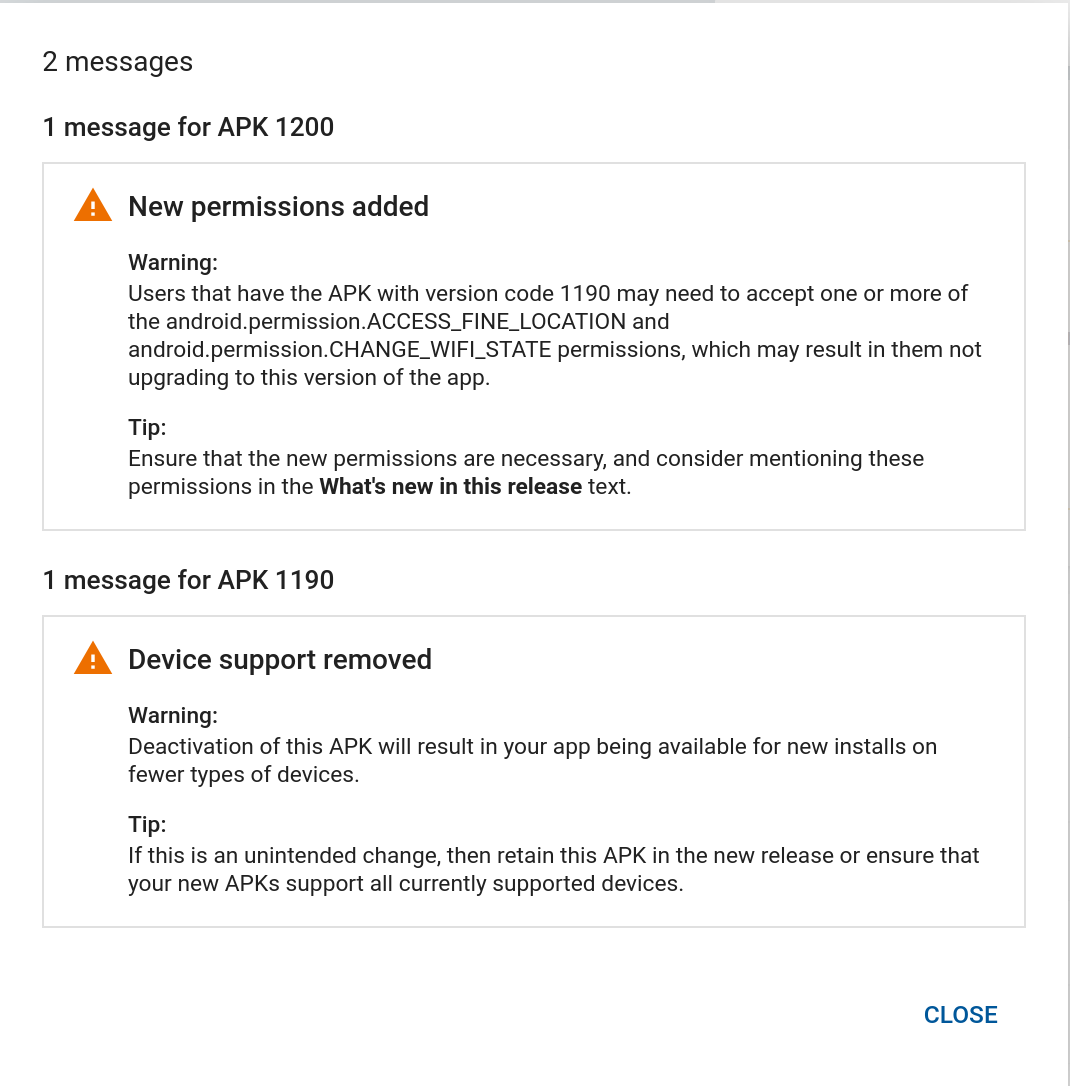The width and height of the screenshot is (1070, 1086).
Task: Select the 1 message for APK 1190 header
Action: point(188,580)
